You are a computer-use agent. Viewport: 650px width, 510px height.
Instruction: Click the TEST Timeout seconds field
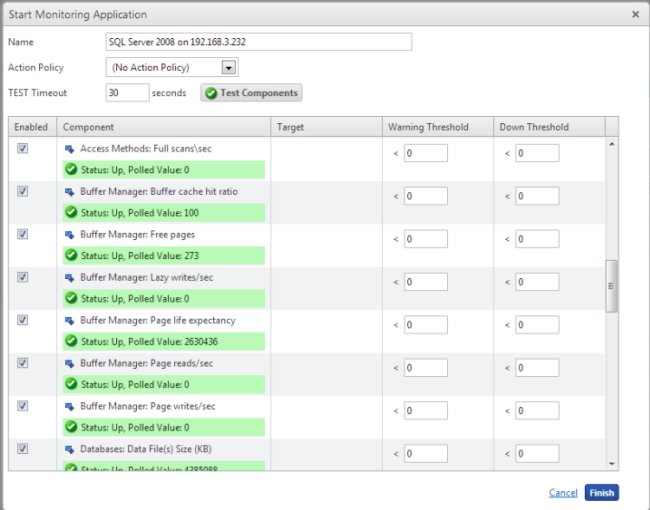(127, 92)
